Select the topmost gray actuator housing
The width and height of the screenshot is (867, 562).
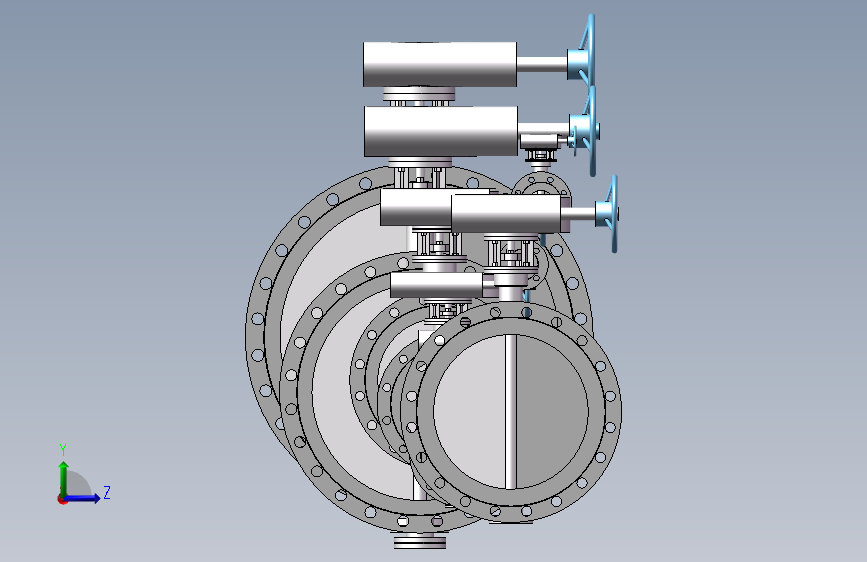tap(440, 64)
